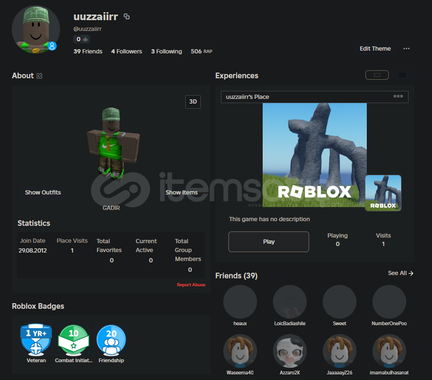Click the large Roblox experience thumbnail
The width and height of the screenshot is (432, 380).
click(x=315, y=155)
